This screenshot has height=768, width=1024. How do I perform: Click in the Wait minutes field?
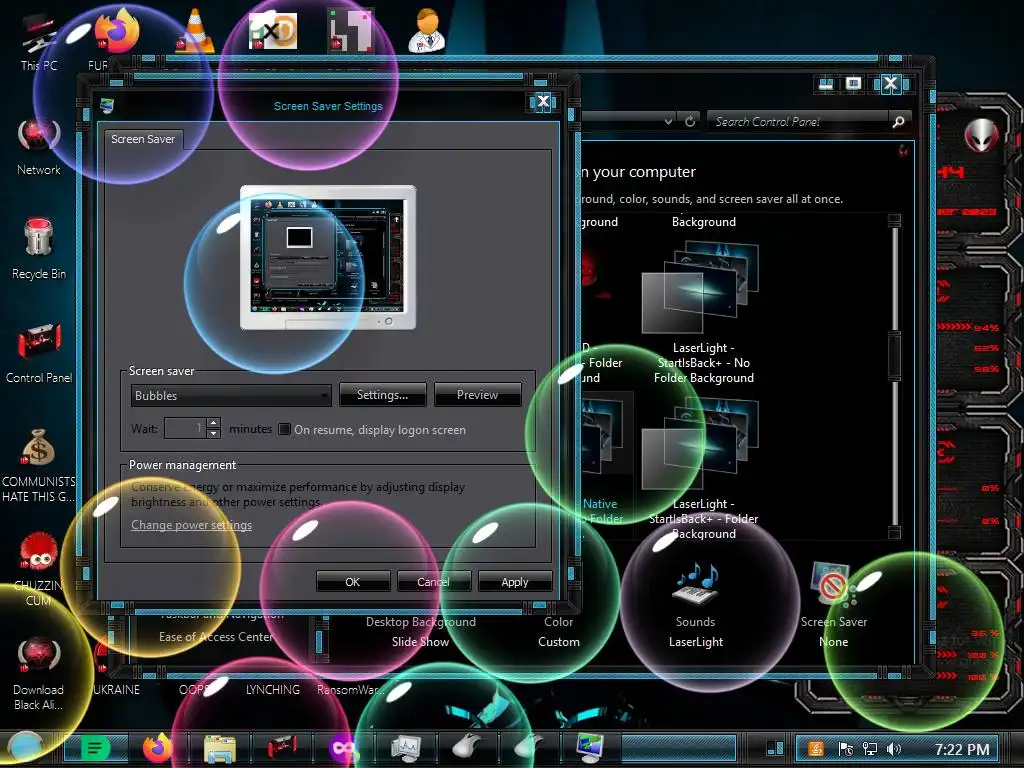tap(185, 428)
